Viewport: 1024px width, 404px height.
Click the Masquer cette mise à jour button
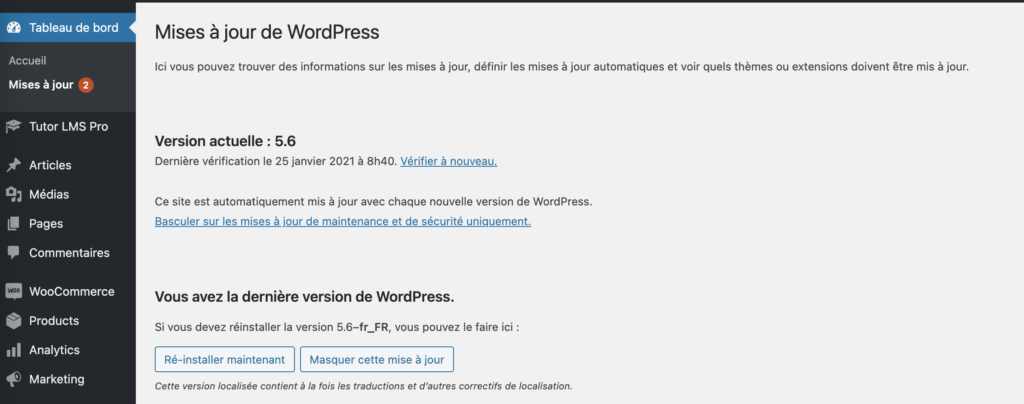(377, 360)
